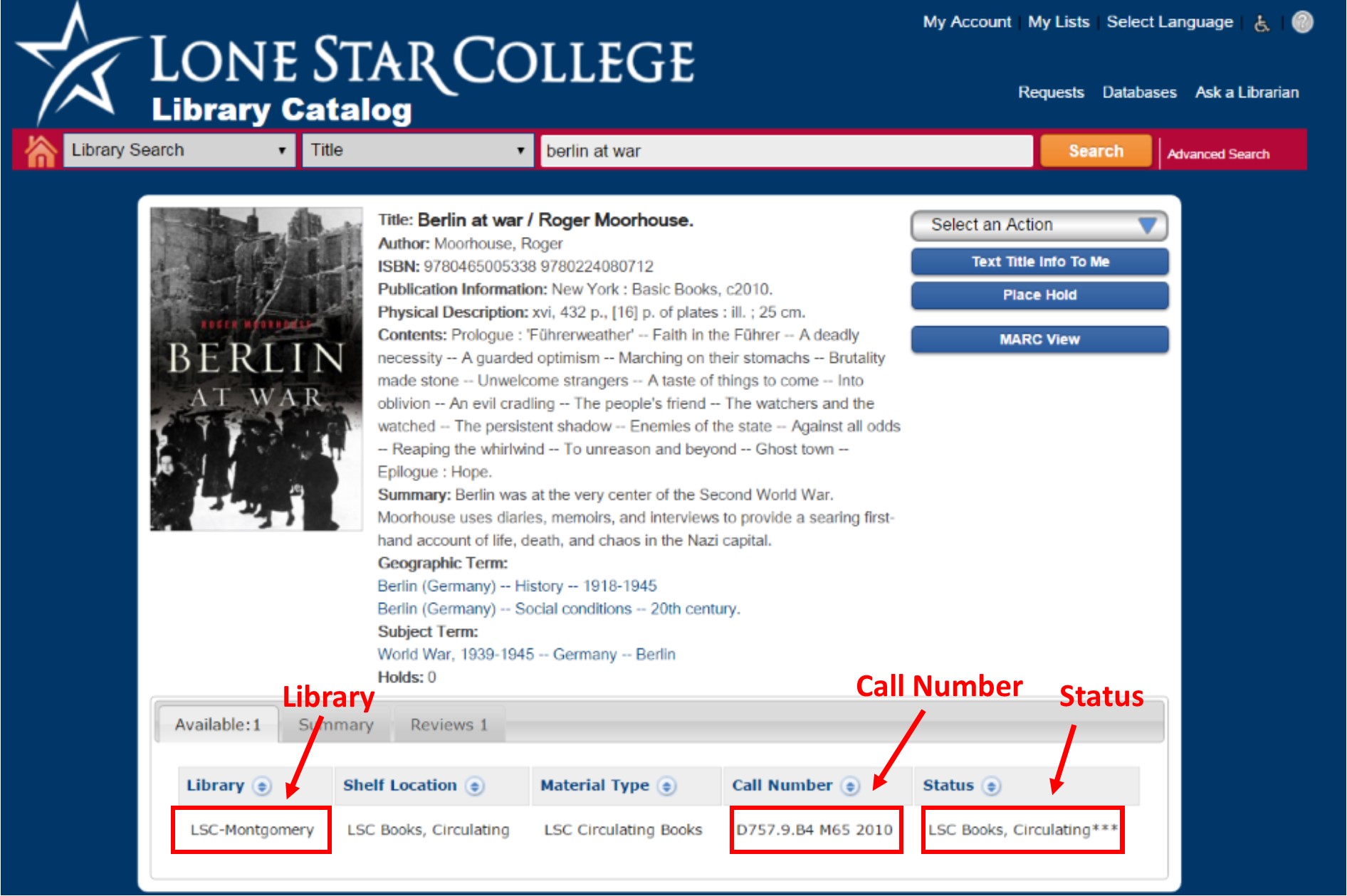Click the orange Search button
The width and height of the screenshot is (1347, 896).
pyautogui.click(x=1096, y=151)
